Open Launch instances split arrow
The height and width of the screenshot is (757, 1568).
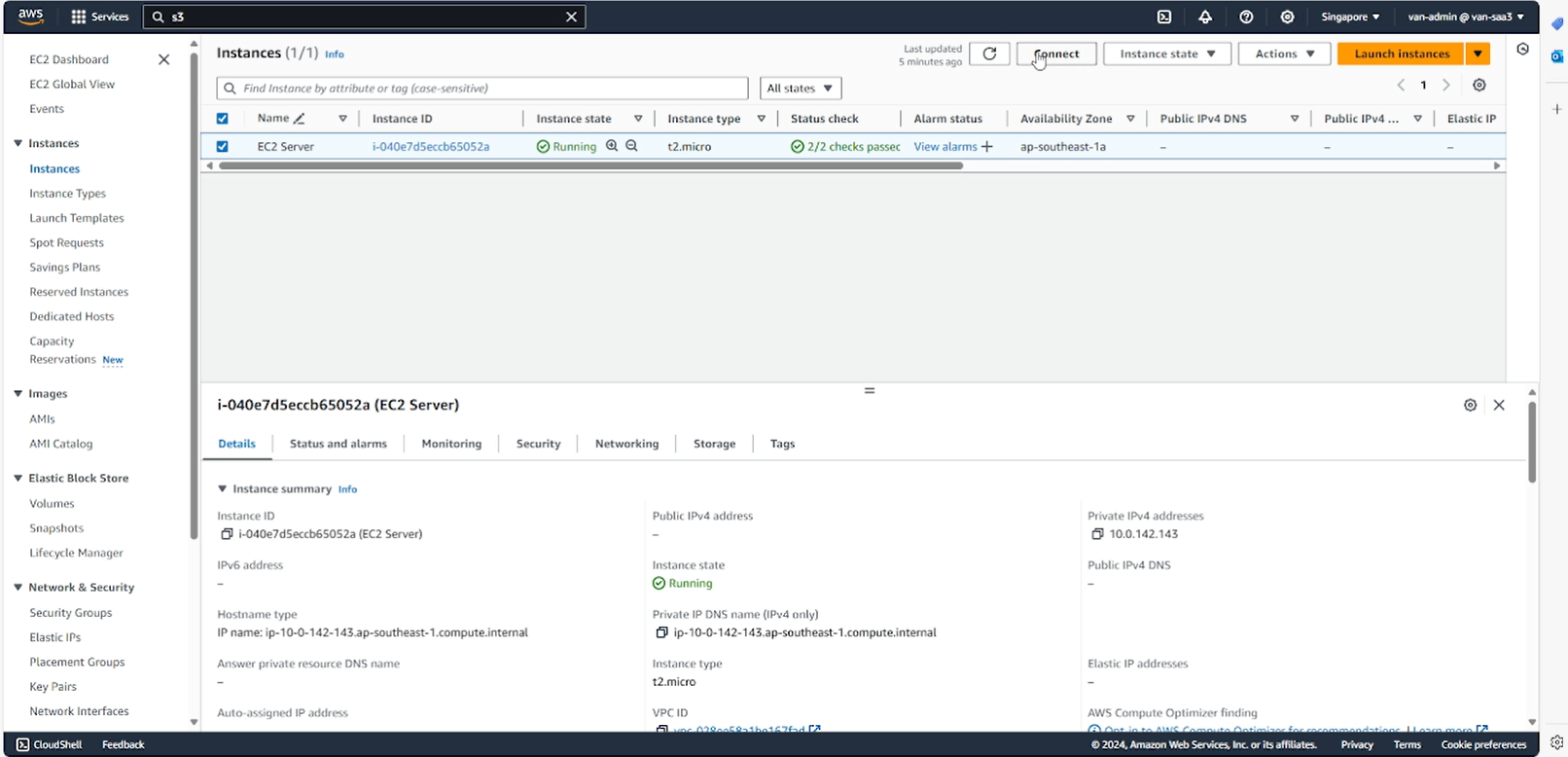point(1478,54)
